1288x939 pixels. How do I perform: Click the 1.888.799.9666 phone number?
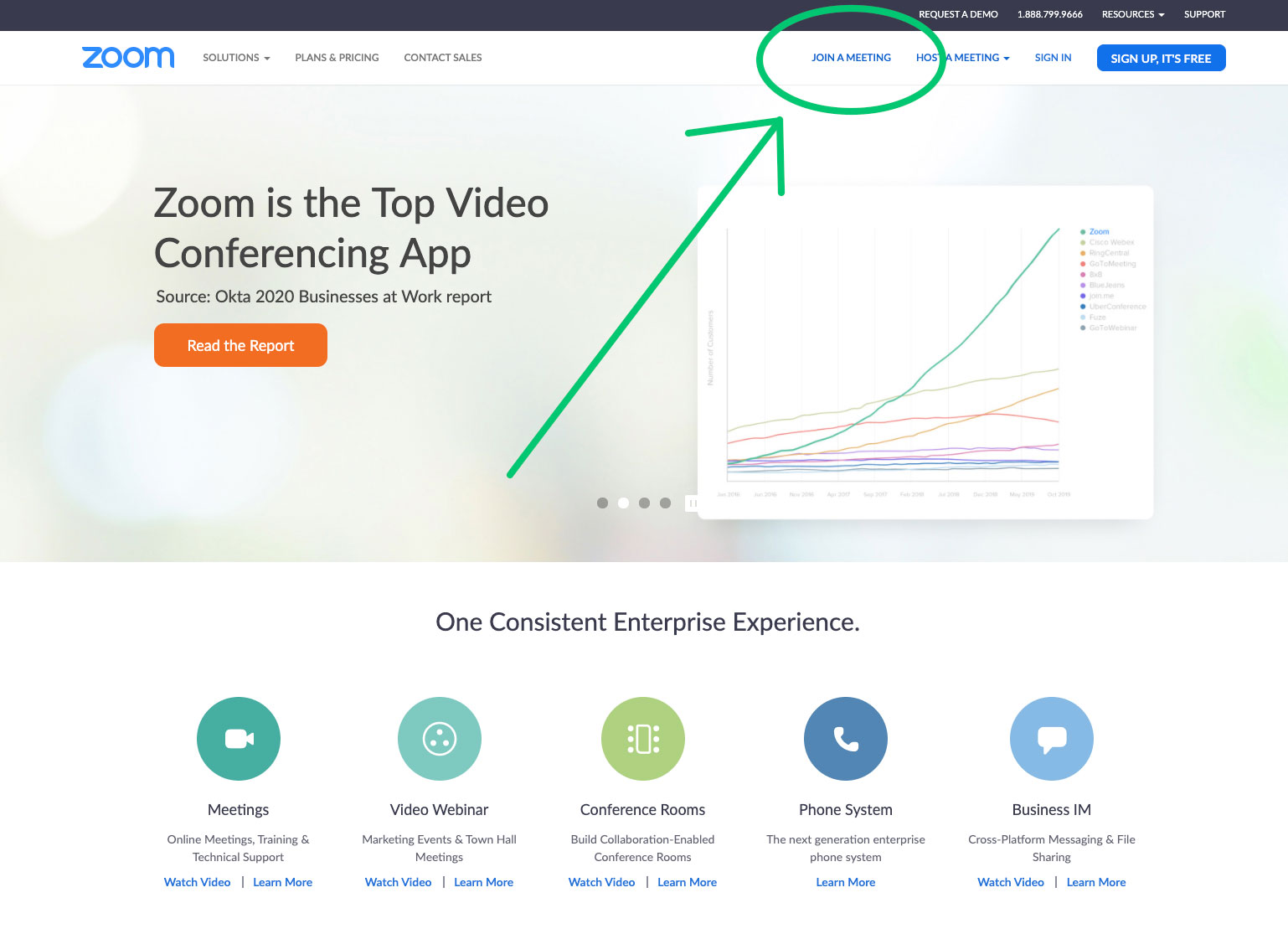tap(1049, 14)
